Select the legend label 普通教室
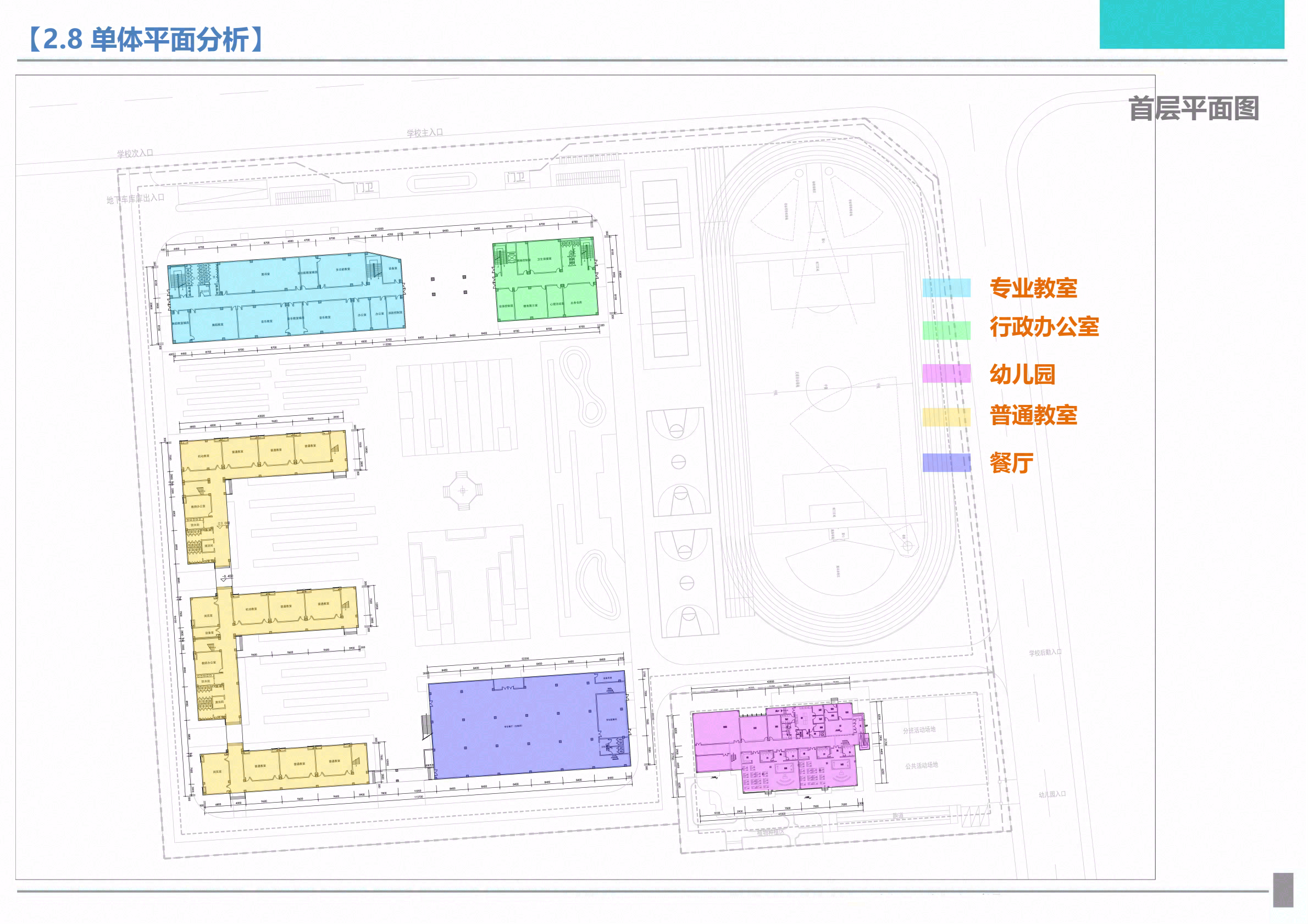This screenshot has height=924, width=1308. click(x=1033, y=416)
